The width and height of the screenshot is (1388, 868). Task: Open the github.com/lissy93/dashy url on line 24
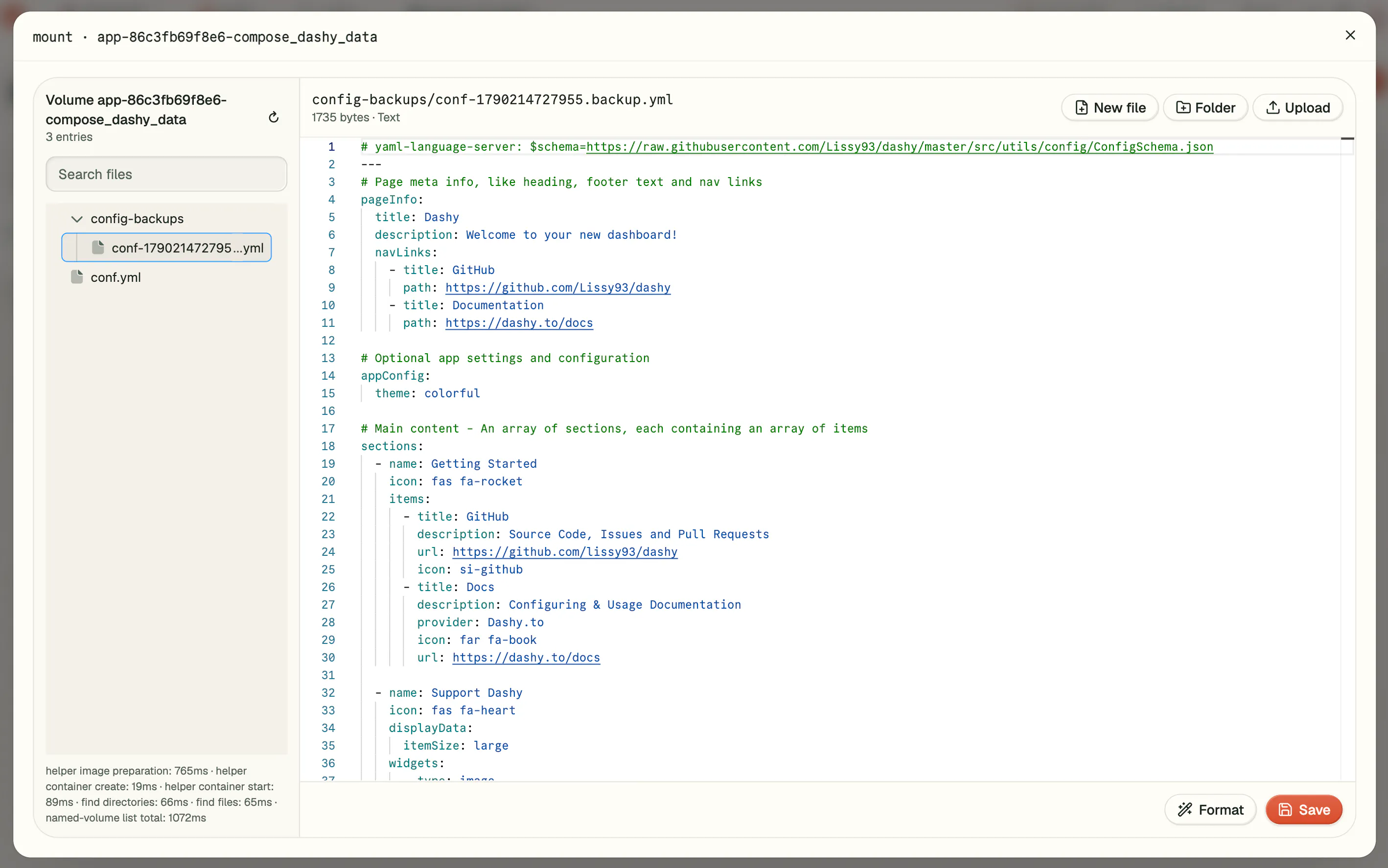[x=565, y=552]
